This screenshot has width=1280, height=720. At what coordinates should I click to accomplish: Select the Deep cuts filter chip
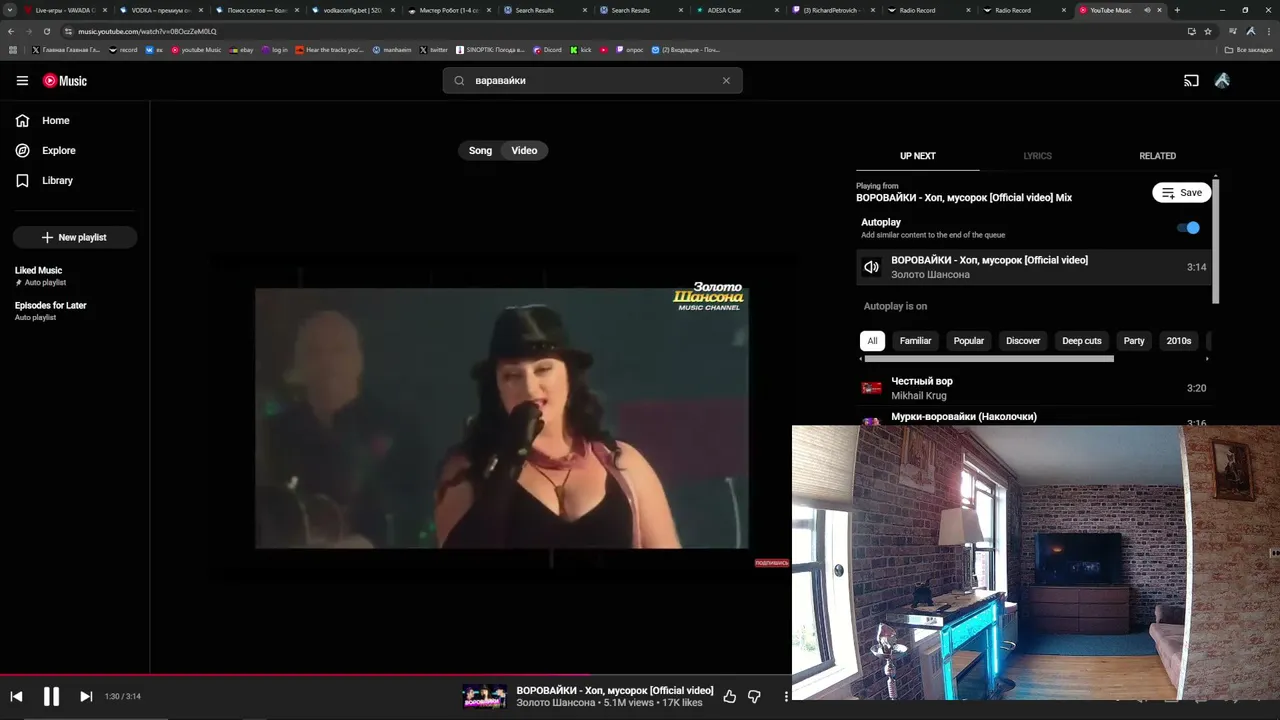[x=1081, y=341]
